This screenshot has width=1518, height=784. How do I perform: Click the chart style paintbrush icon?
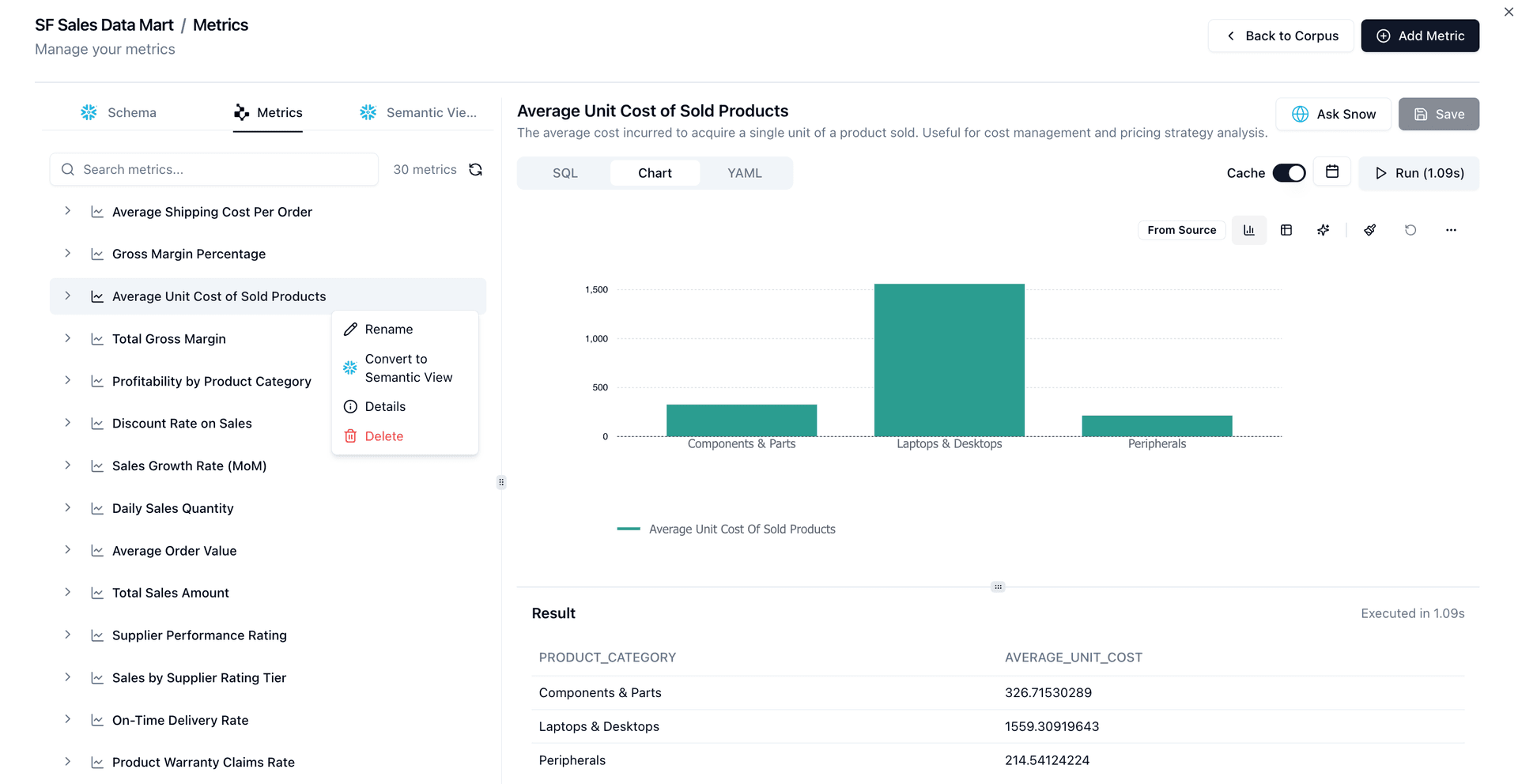click(x=1370, y=230)
